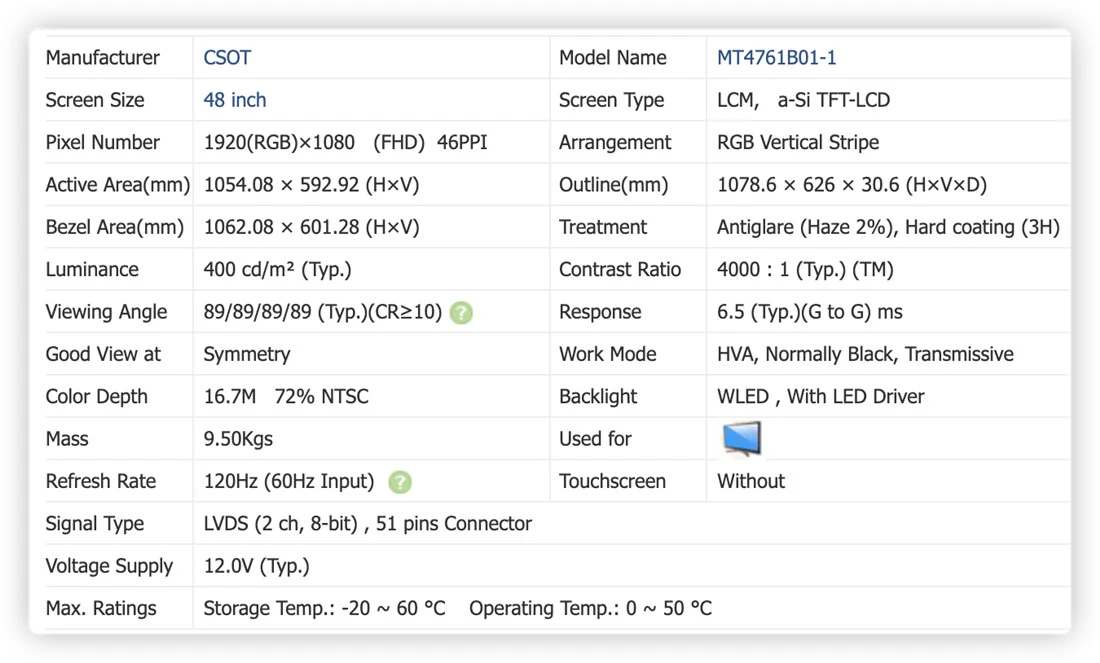Click the LVDS Signal Type value
Screen dimensions: 1100x663
[x=368, y=523]
